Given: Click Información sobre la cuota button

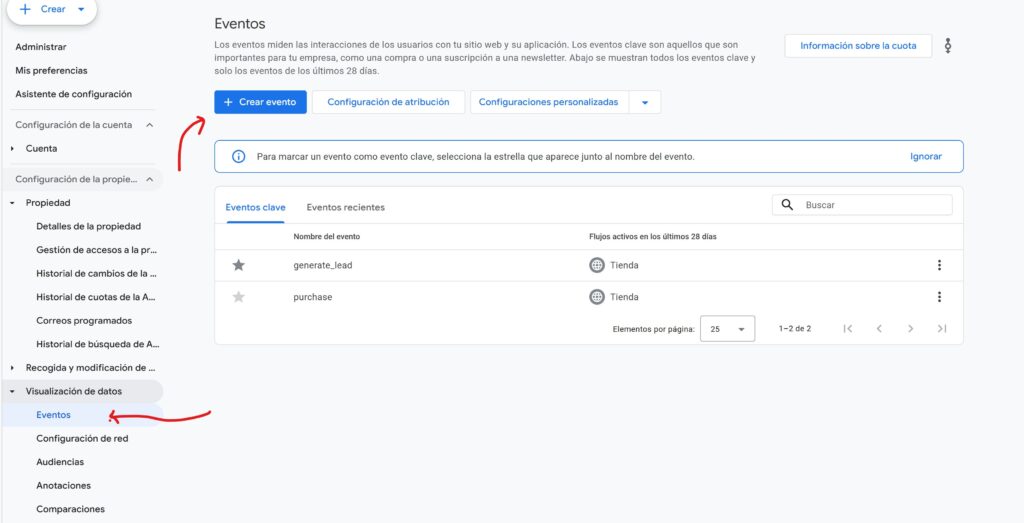Looking at the screenshot, I should point(857,46).
